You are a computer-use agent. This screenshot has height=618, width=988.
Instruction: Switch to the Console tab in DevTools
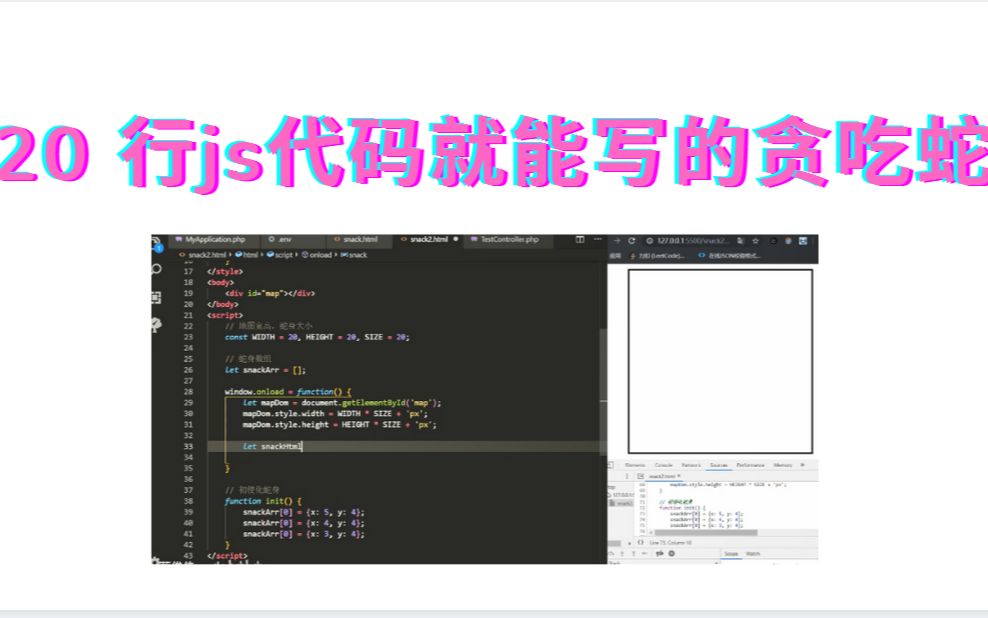[665, 465]
